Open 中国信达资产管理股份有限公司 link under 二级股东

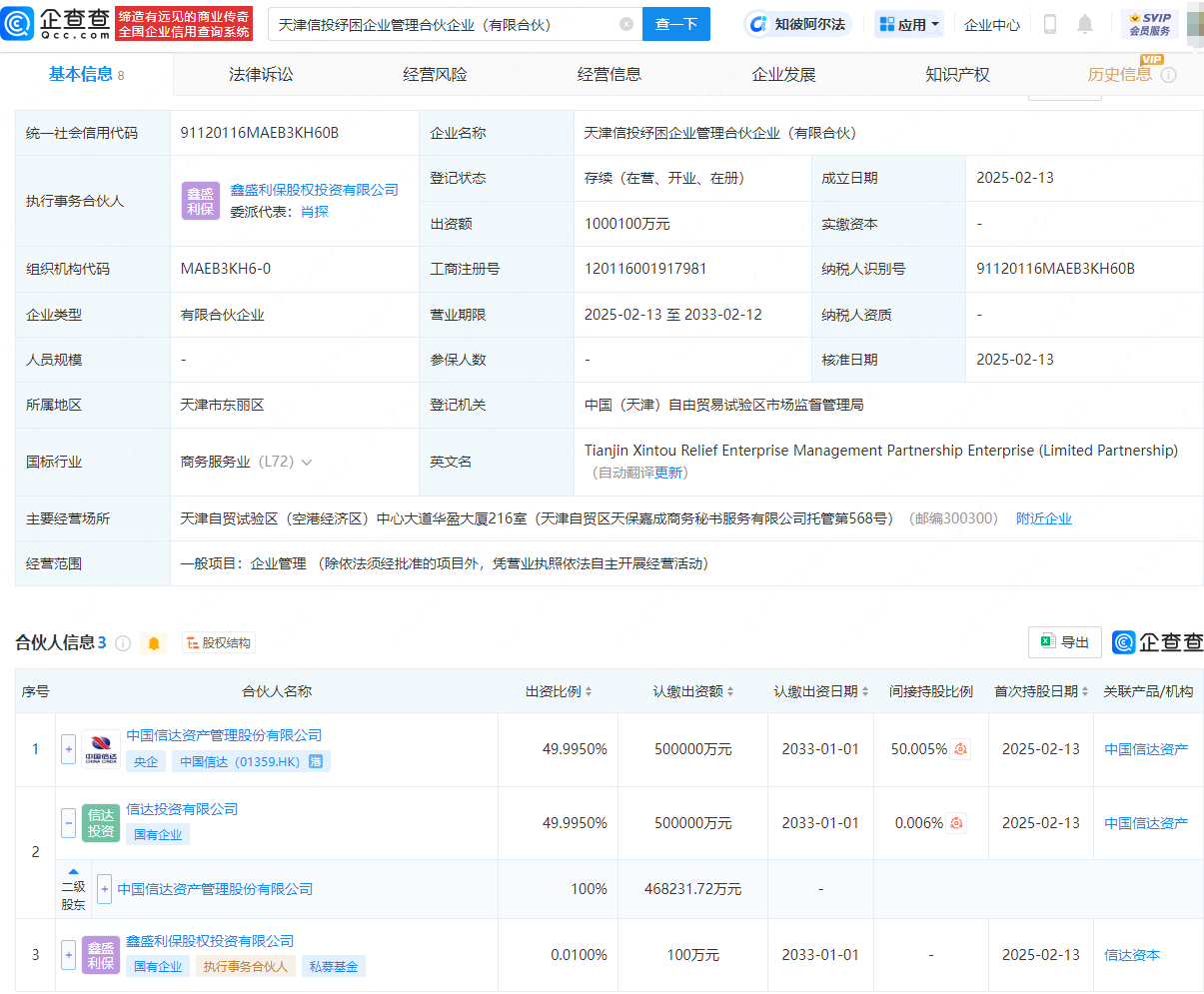(x=215, y=889)
